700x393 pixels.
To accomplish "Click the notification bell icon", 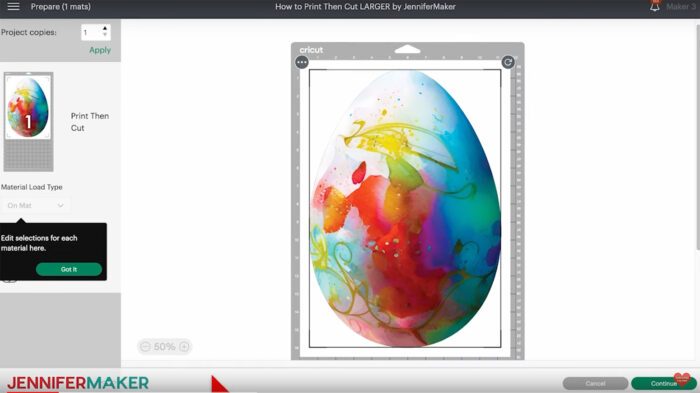I will (654, 6).
